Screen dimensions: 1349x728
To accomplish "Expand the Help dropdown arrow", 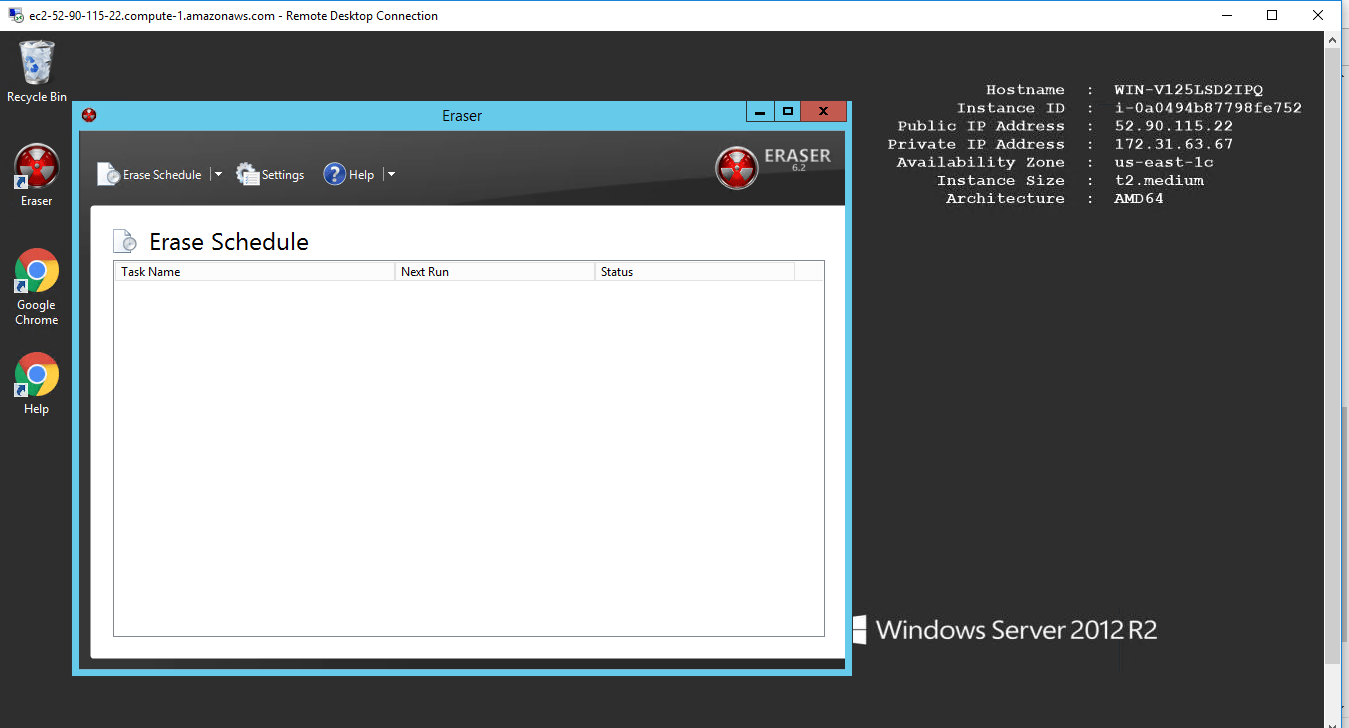I will (x=391, y=174).
